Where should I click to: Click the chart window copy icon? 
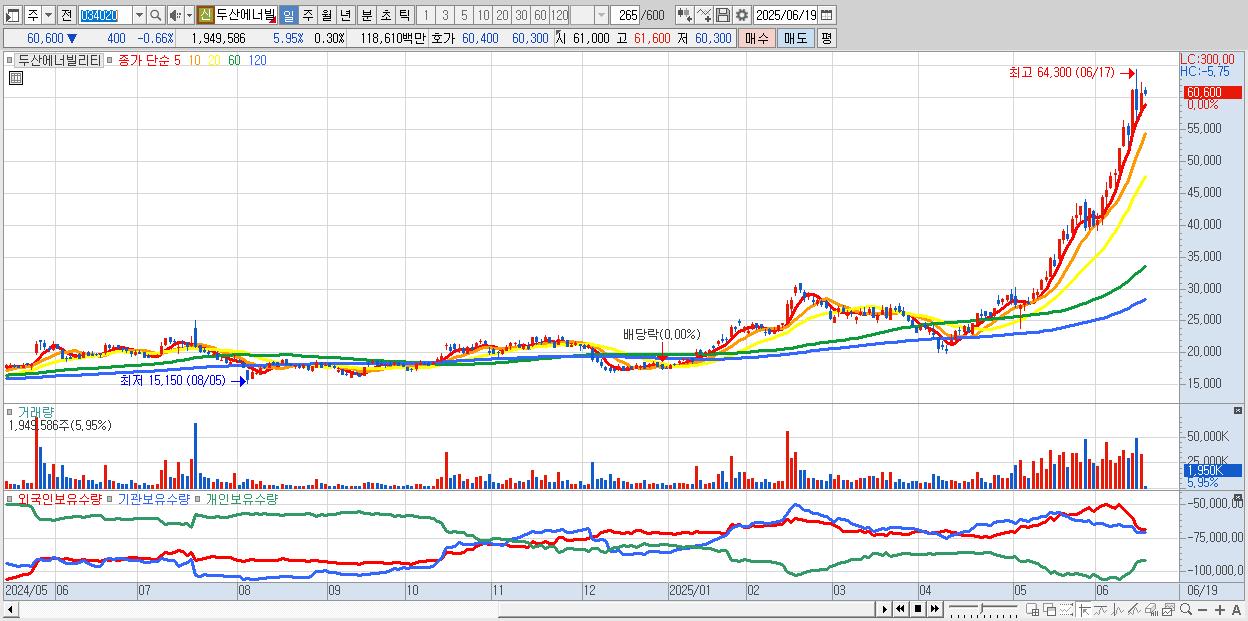[x=1168, y=610]
